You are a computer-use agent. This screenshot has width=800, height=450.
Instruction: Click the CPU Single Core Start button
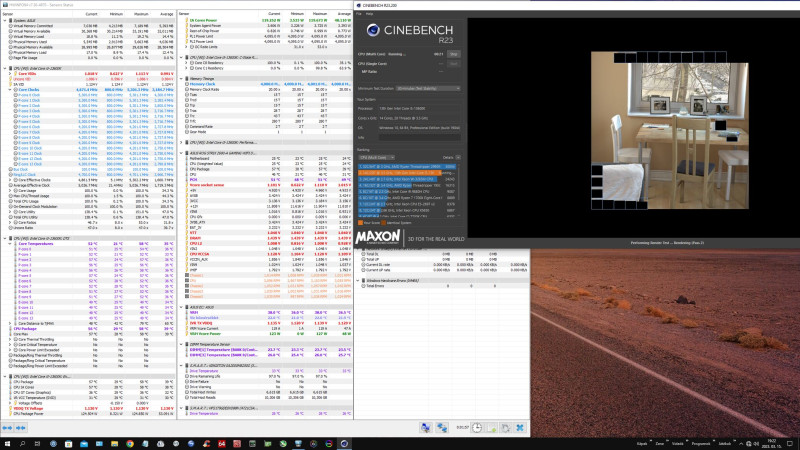[453, 64]
